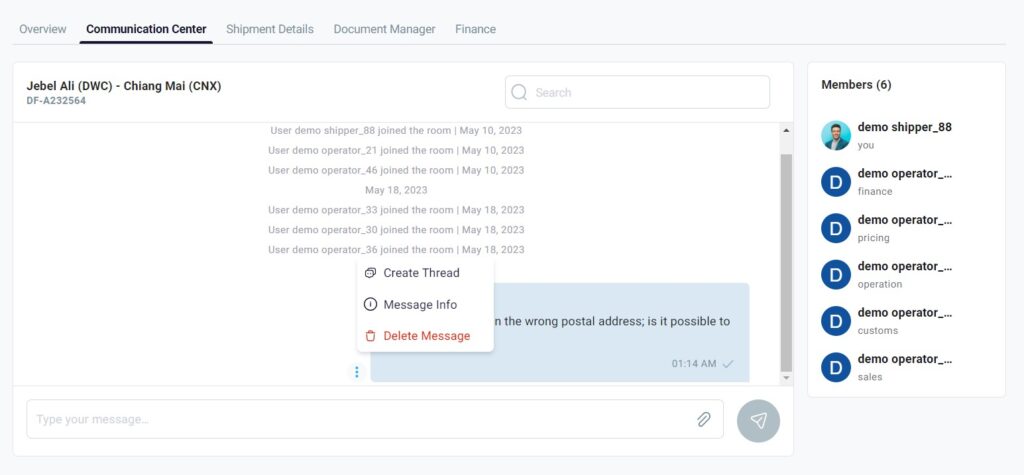
Task: Click the message delivered checkmark icon
Action: click(728, 364)
